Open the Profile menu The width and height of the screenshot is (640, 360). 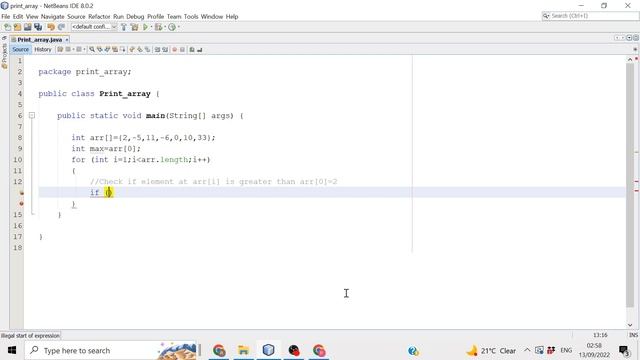156,17
